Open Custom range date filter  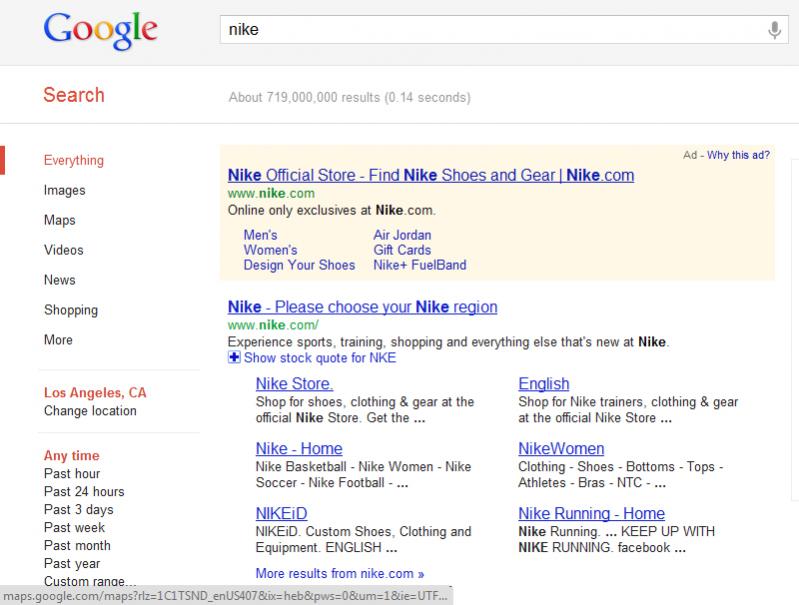[90, 581]
